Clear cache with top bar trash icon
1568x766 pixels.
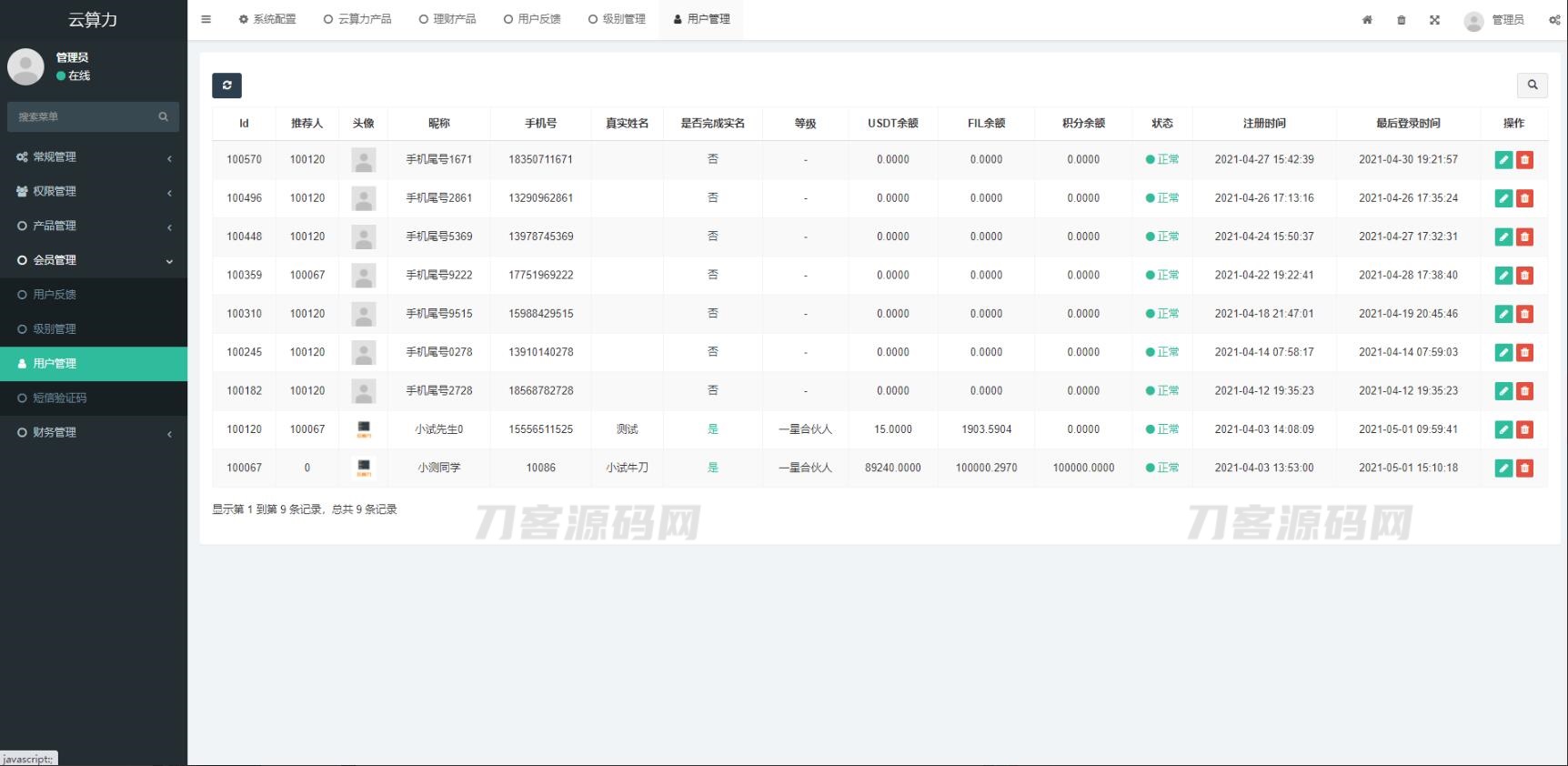(1401, 20)
